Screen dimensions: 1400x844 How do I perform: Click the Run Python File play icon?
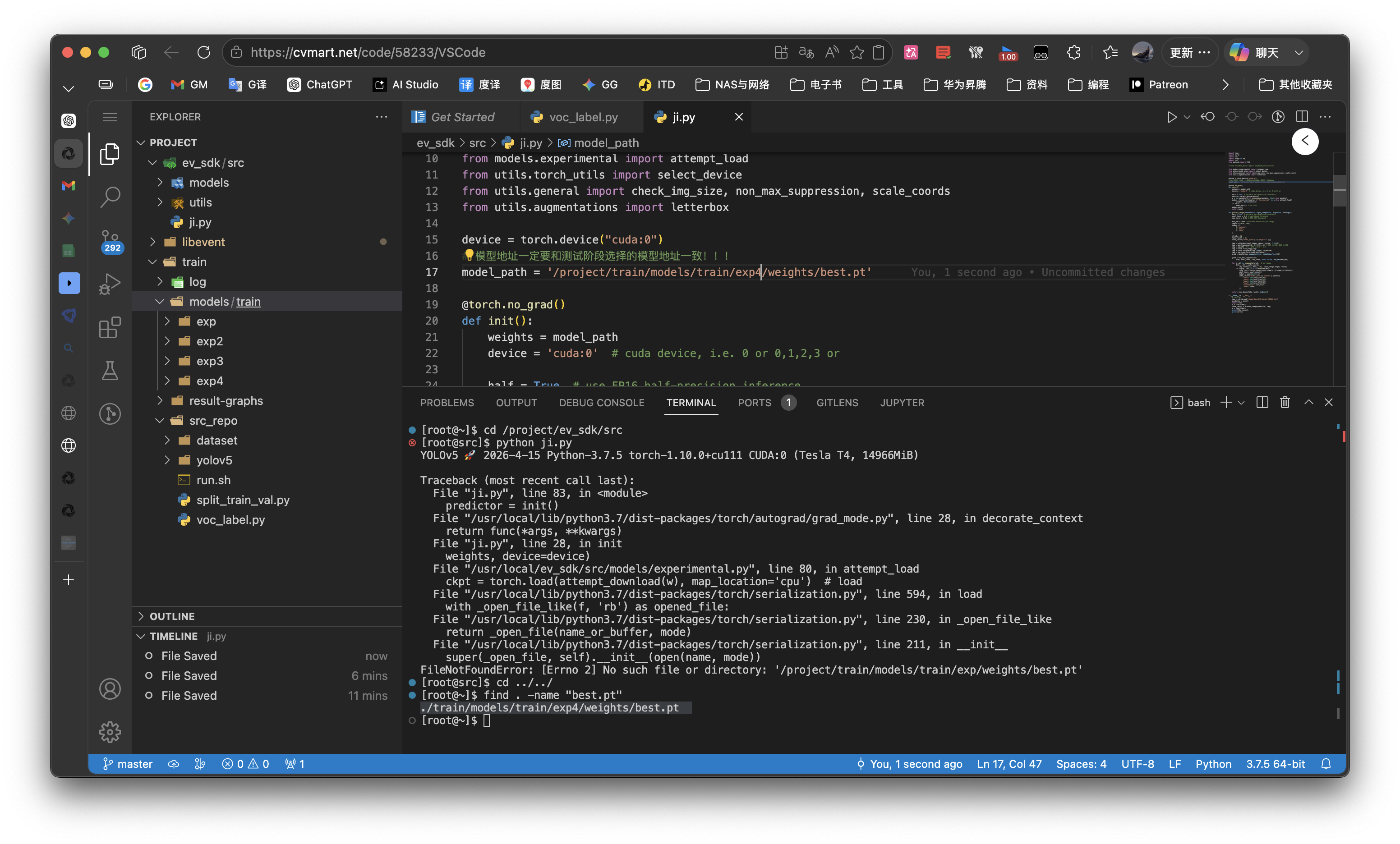point(1172,117)
